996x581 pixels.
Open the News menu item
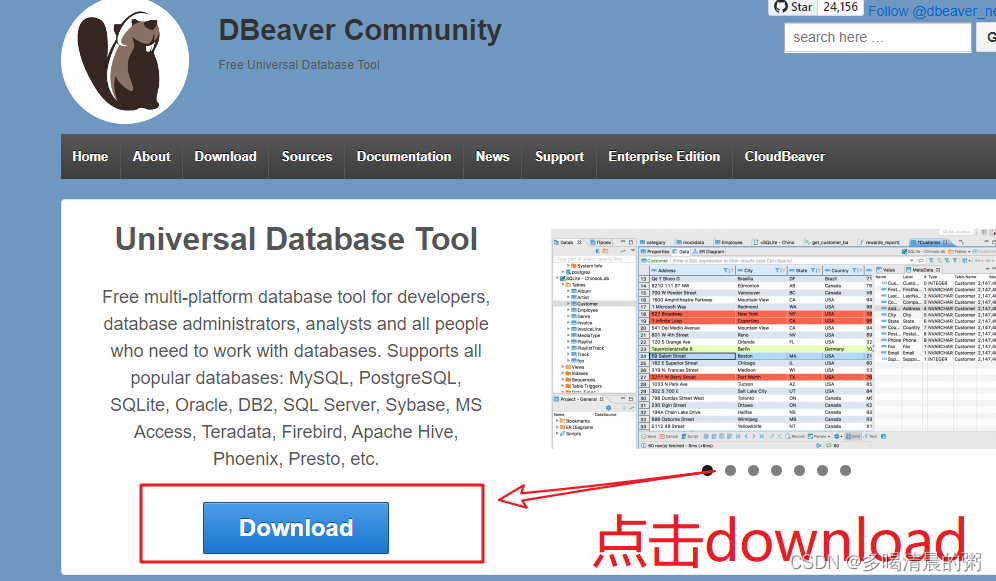[x=493, y=156]
